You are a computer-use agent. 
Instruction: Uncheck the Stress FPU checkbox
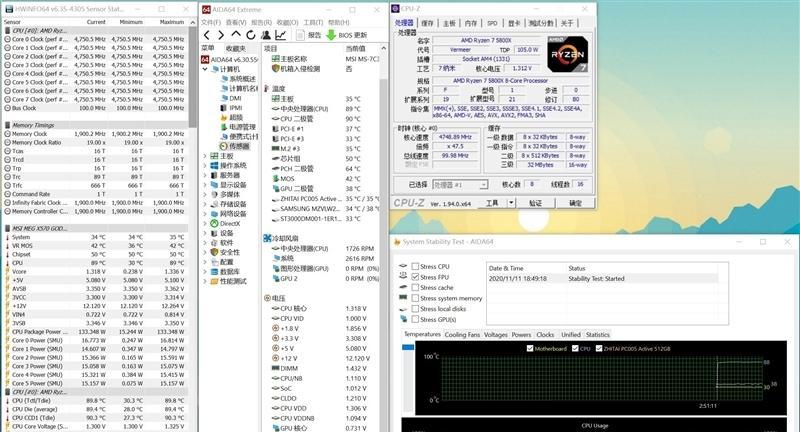tap(415, 277)
